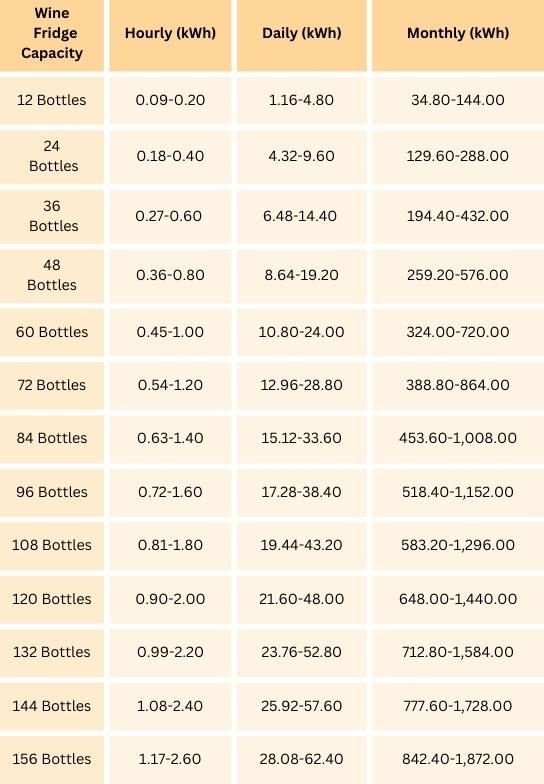
Task: Select the 48 Bottles capacity cell
Action: 52,275
